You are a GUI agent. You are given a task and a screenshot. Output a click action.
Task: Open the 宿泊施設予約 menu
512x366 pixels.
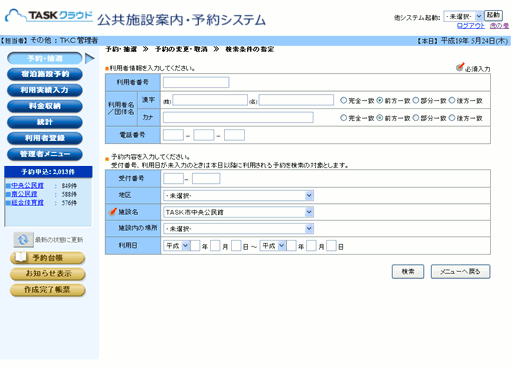pos(45,74)
